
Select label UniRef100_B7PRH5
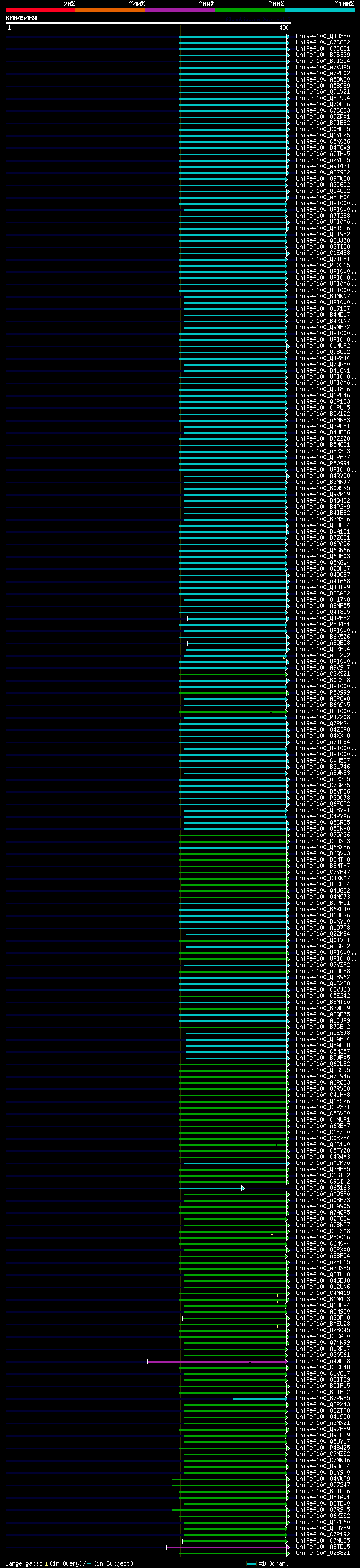click(x=323, y=1399)
